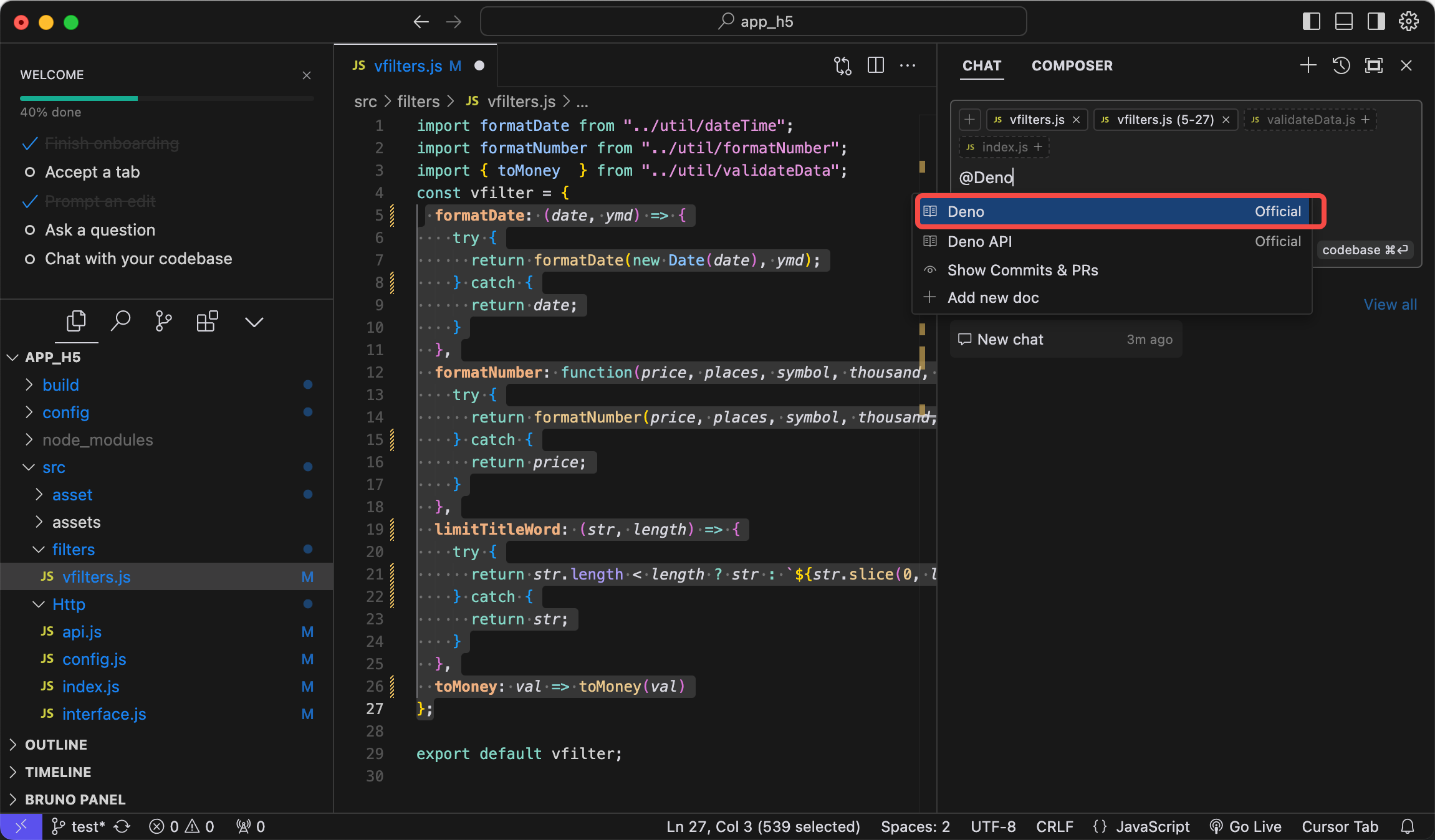The image size is (1435, 840).
Task: Click the Ask a question onboarding step
Action: click(x=100, y=230)
